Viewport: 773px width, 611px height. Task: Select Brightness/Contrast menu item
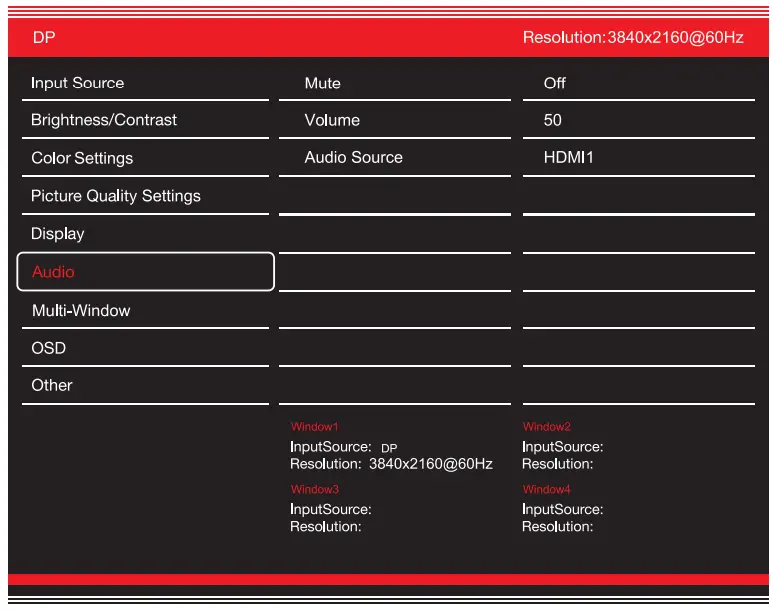[x=145, y=120]
